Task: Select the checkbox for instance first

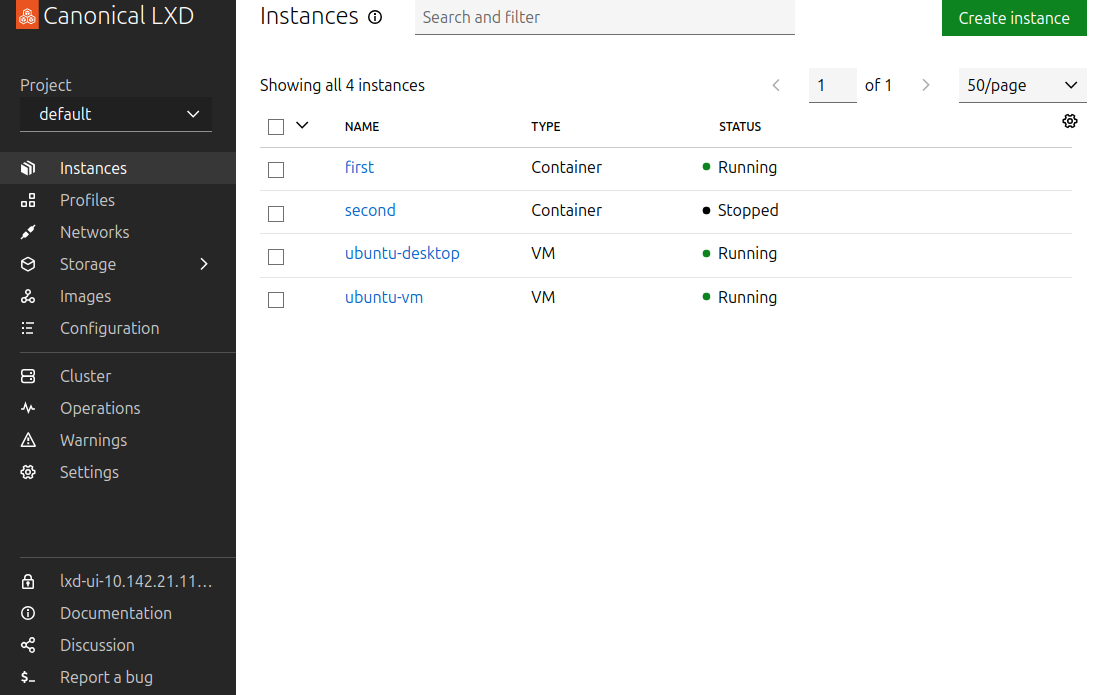Action: 276,170
